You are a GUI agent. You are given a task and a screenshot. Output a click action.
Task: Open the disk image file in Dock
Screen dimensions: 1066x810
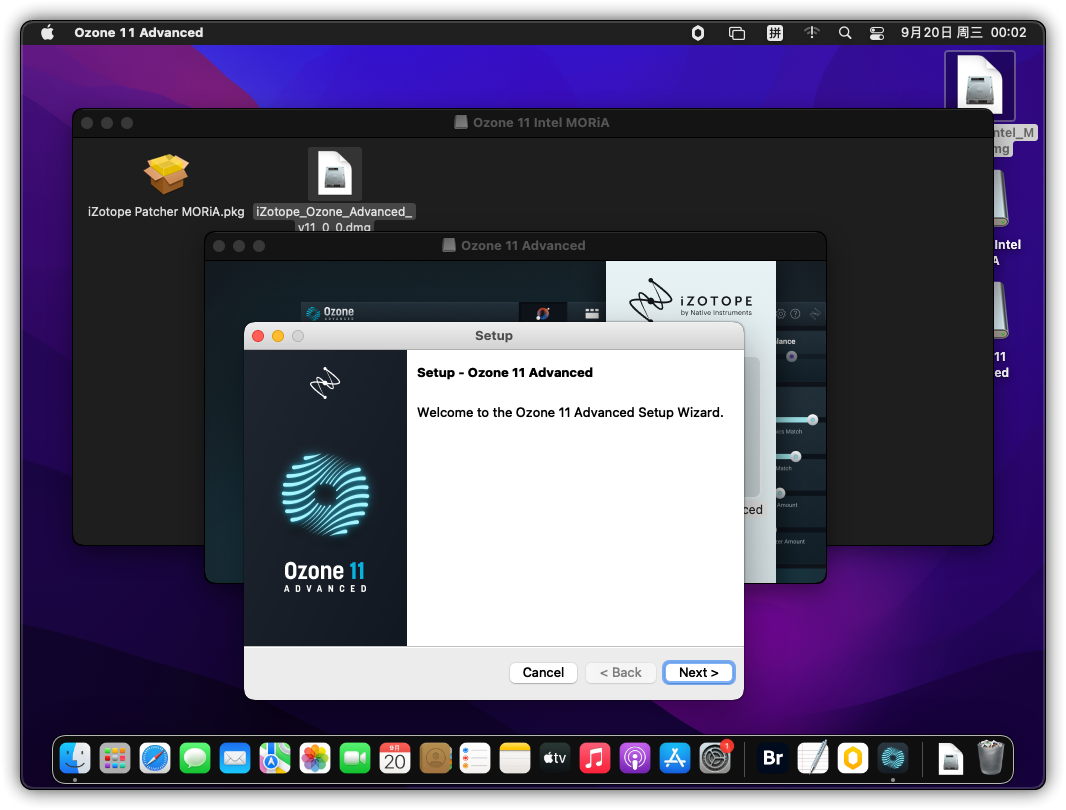pyautogui.click(x=950, y=758)
